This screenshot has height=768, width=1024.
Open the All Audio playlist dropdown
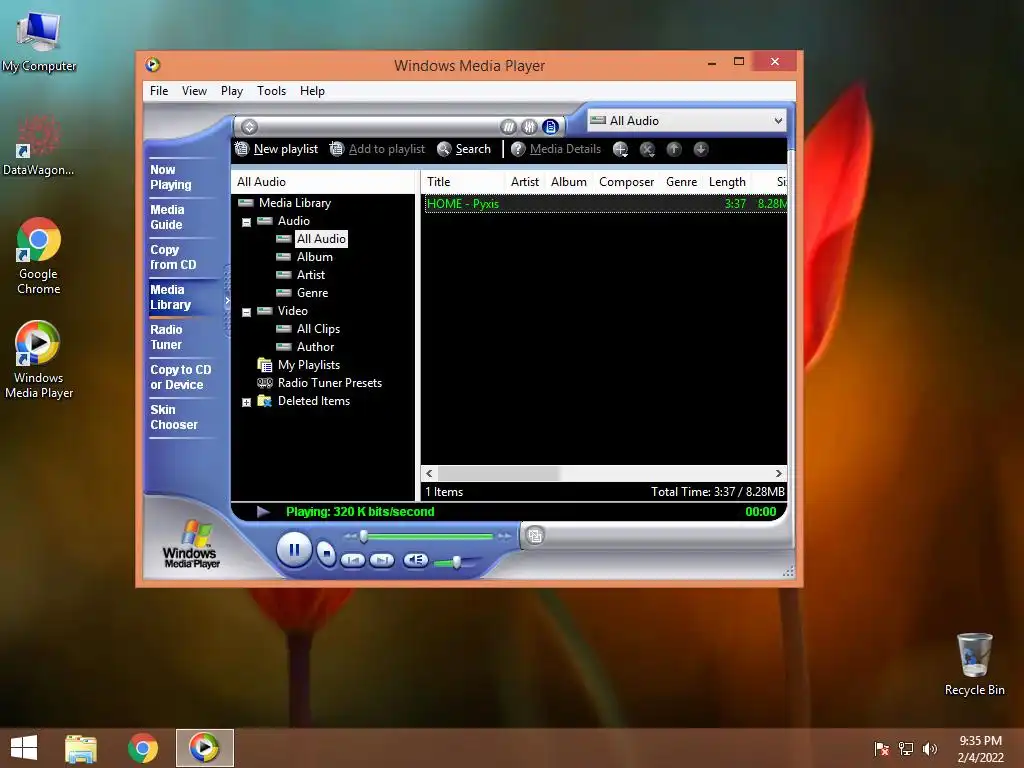tap(687, 120)
